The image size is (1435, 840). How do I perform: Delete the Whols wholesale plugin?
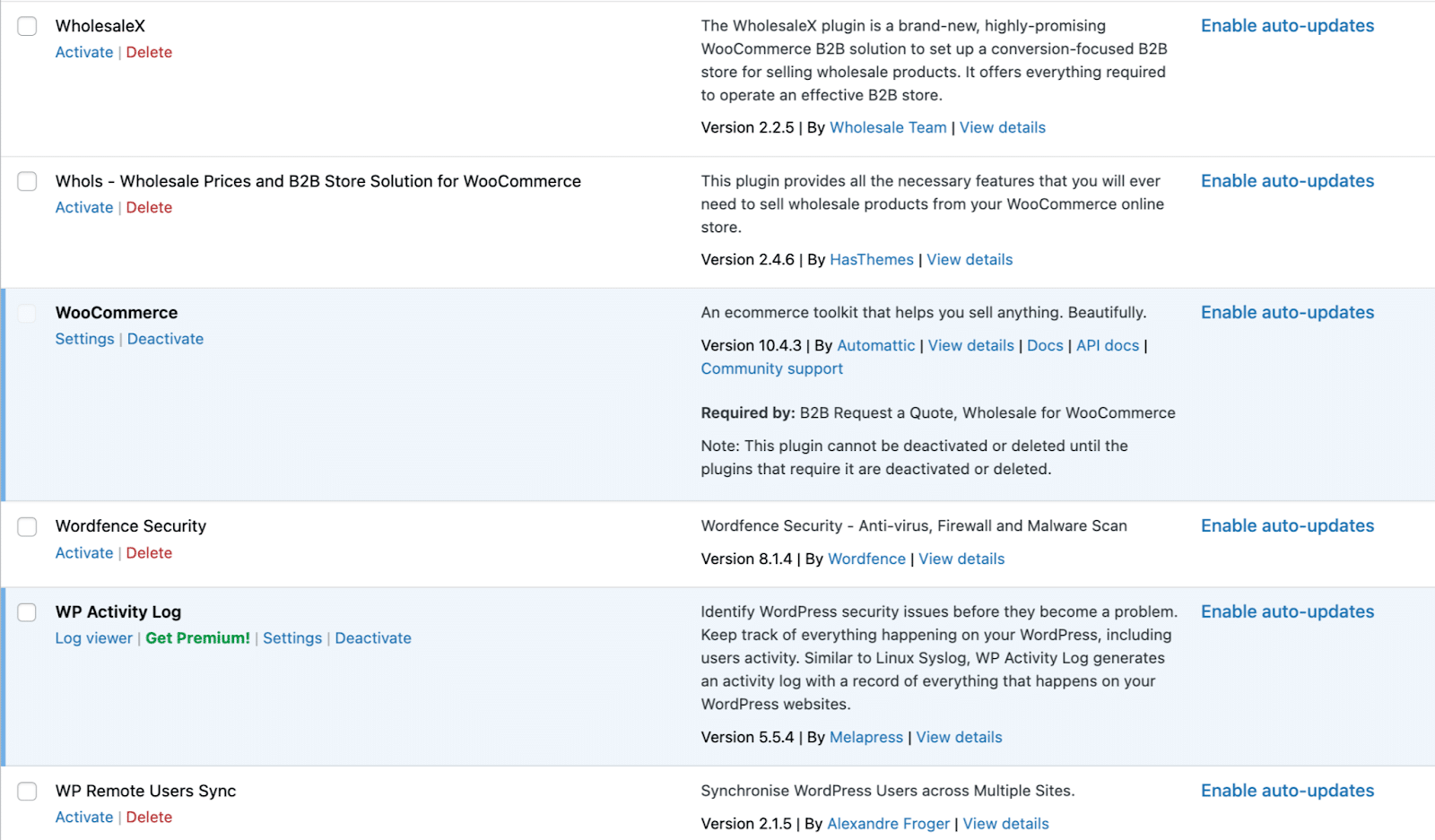click(x=149, y=207)
